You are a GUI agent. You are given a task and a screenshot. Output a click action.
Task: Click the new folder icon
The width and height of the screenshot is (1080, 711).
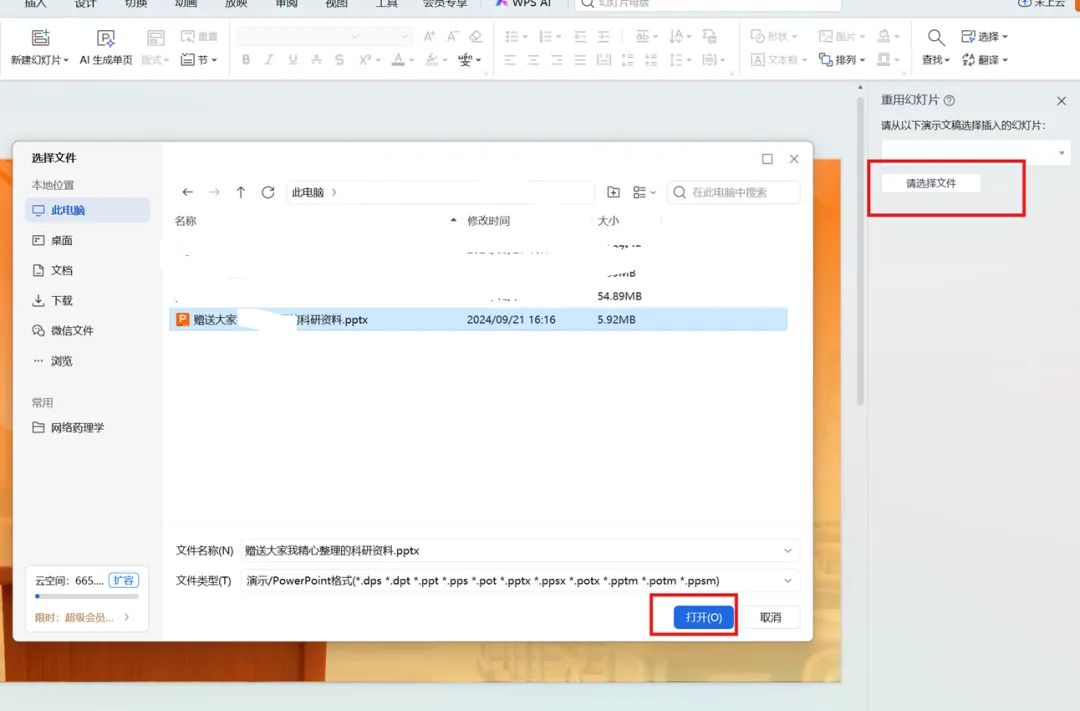[x=613, y=192]
